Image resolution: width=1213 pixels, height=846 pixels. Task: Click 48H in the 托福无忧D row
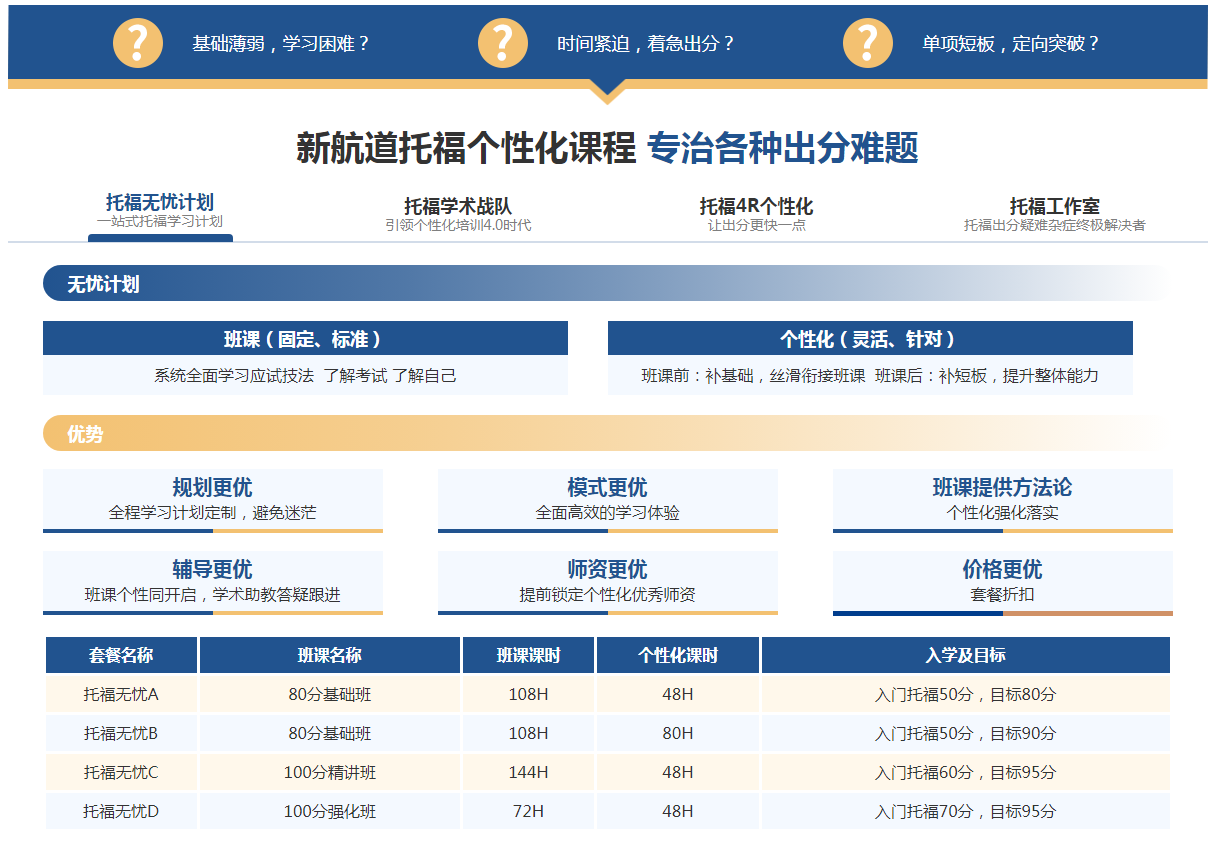tap(678, 811)
